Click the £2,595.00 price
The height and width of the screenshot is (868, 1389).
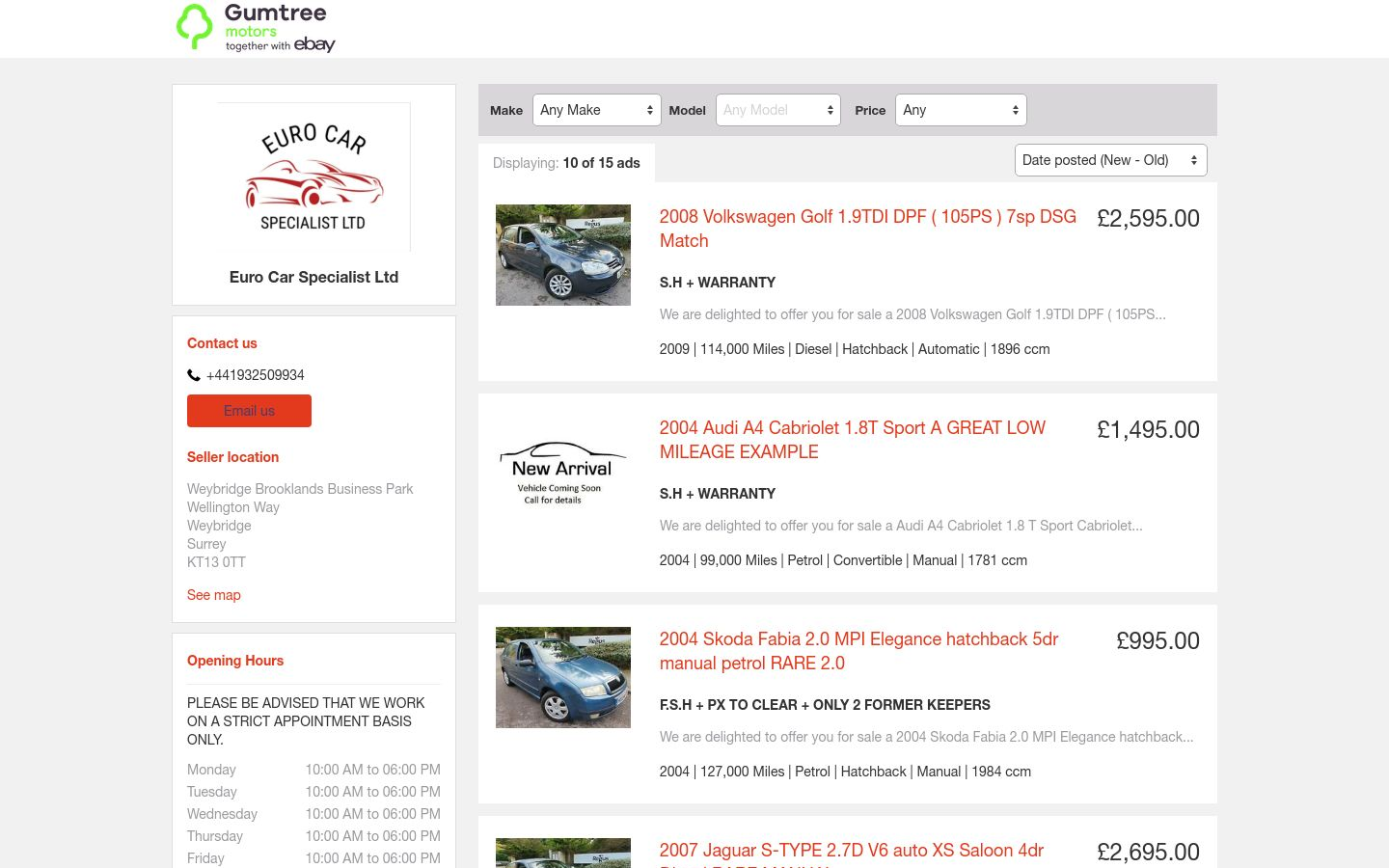tap(1148, 219)
